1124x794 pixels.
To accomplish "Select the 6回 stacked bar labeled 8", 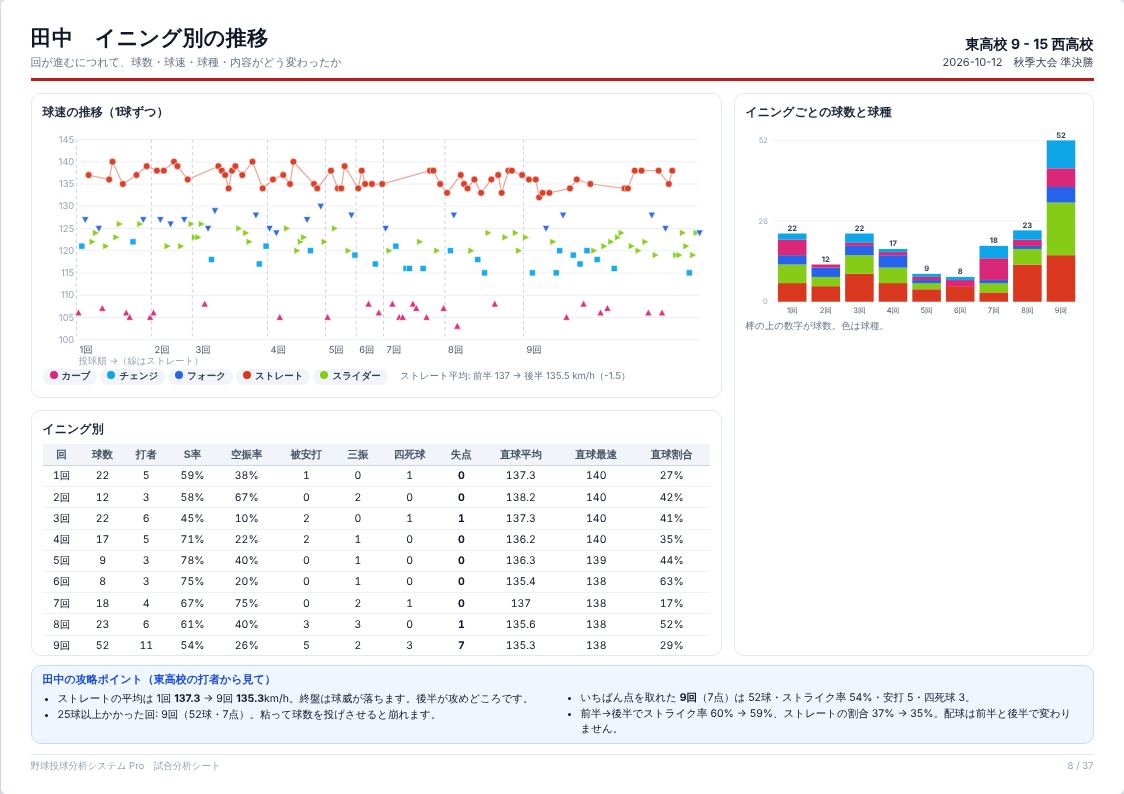I will [x=960, y=290].
